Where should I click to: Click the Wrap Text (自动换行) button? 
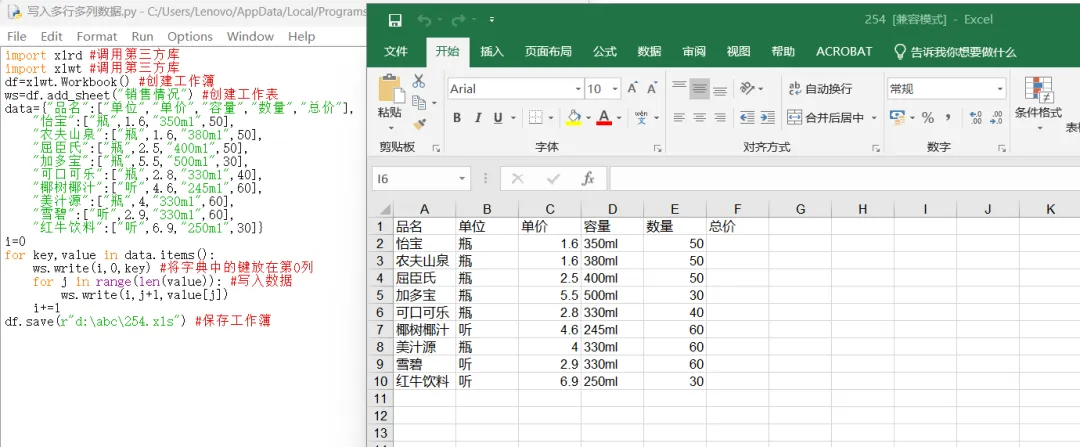(x=820, y=89)
